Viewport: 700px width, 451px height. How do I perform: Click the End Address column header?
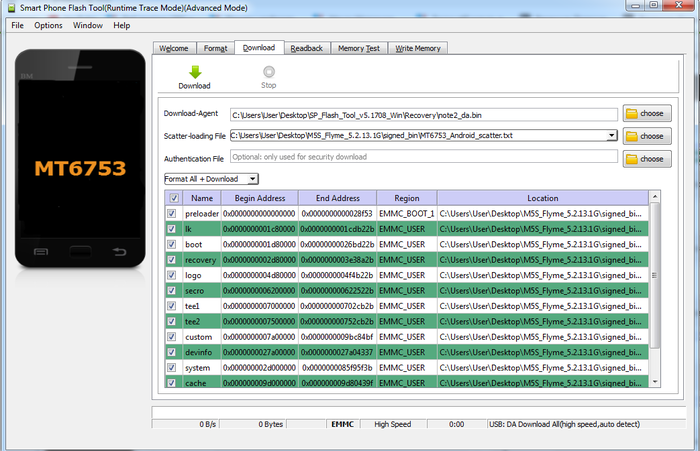(338, 198)
